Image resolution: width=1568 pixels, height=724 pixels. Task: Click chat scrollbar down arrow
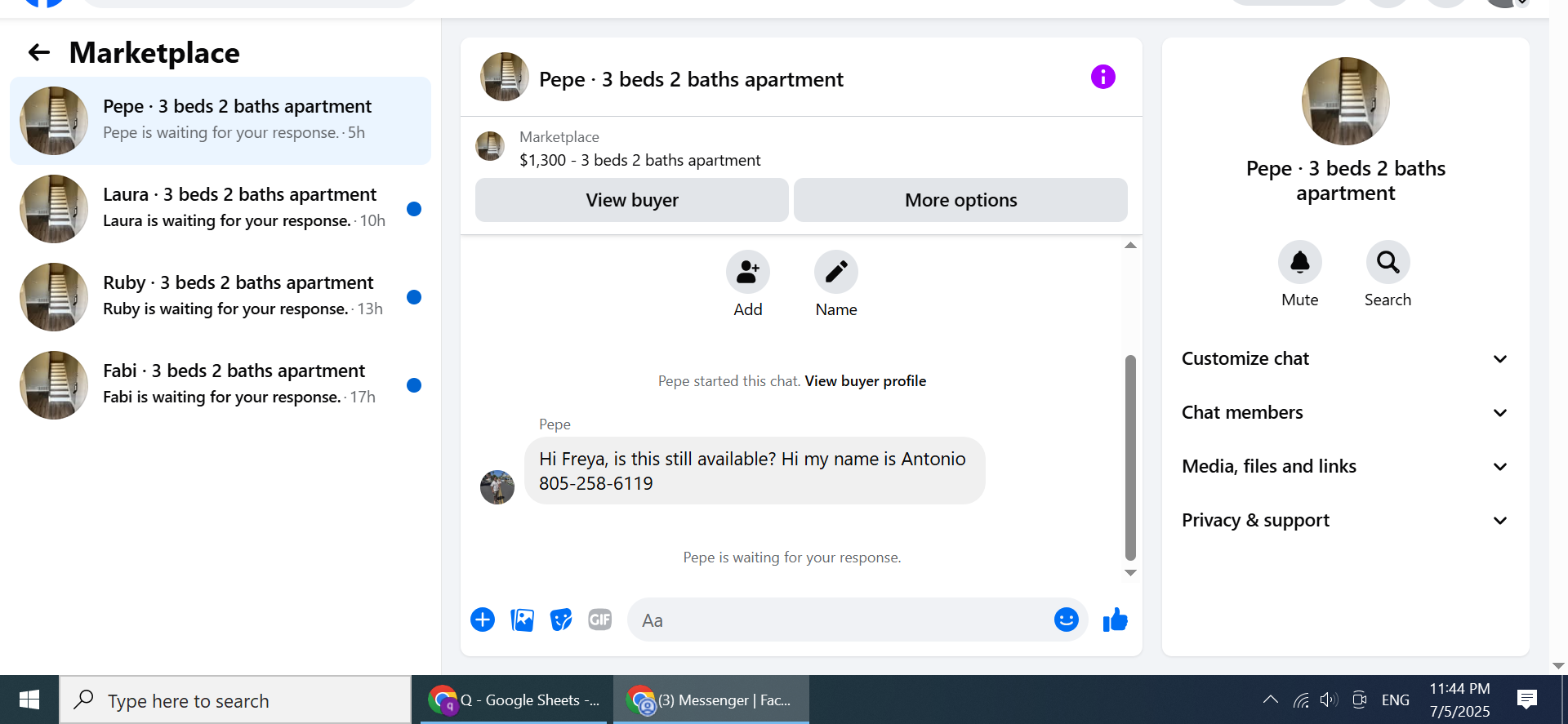1130,573
